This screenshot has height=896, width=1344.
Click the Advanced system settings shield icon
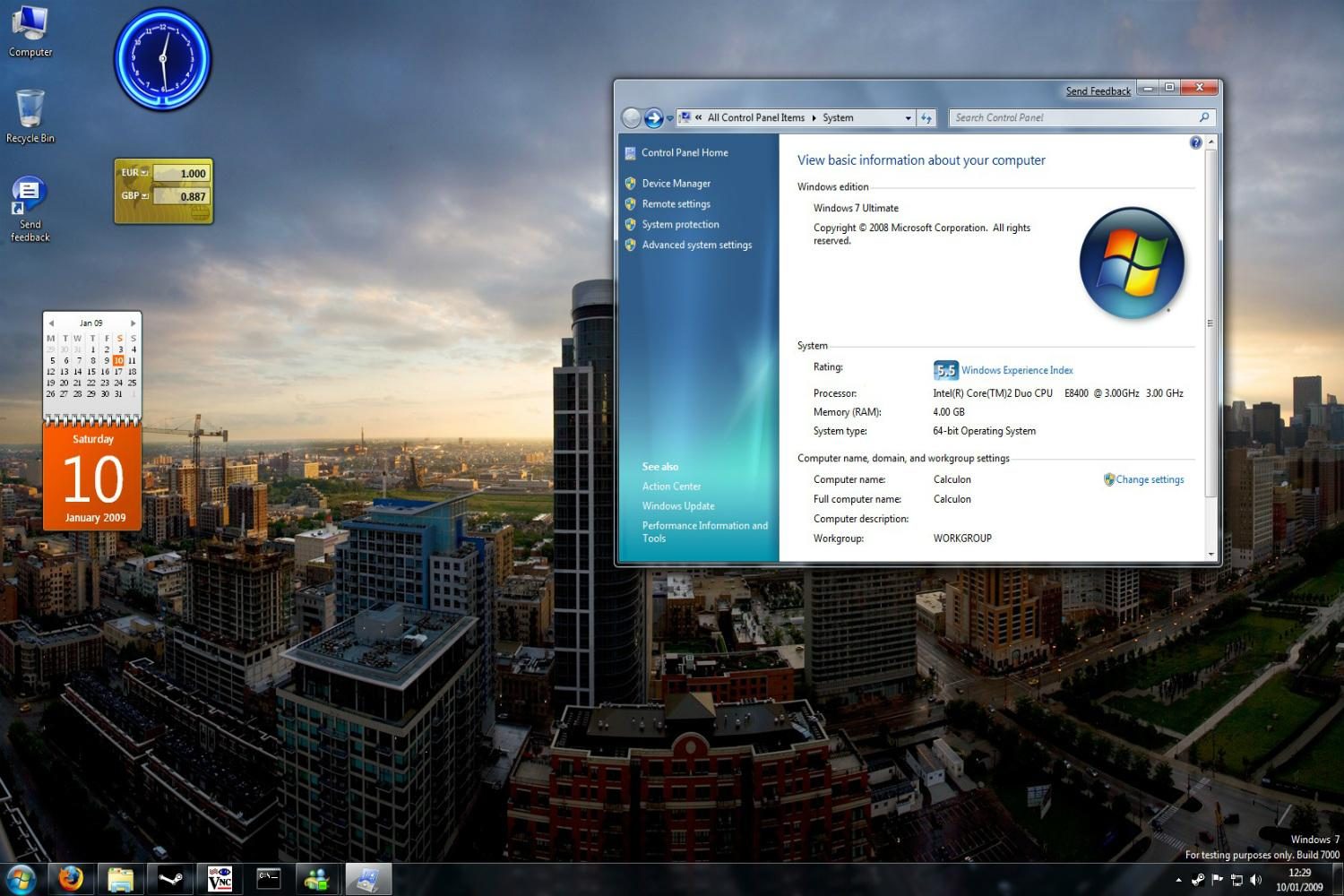coord(630,245)
